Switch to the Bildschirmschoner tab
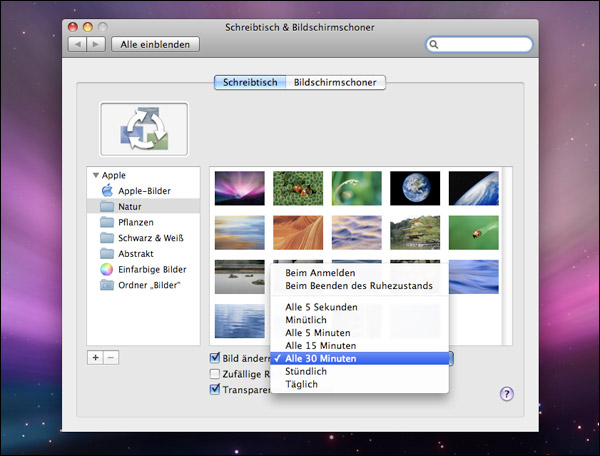 click(337, 83)
